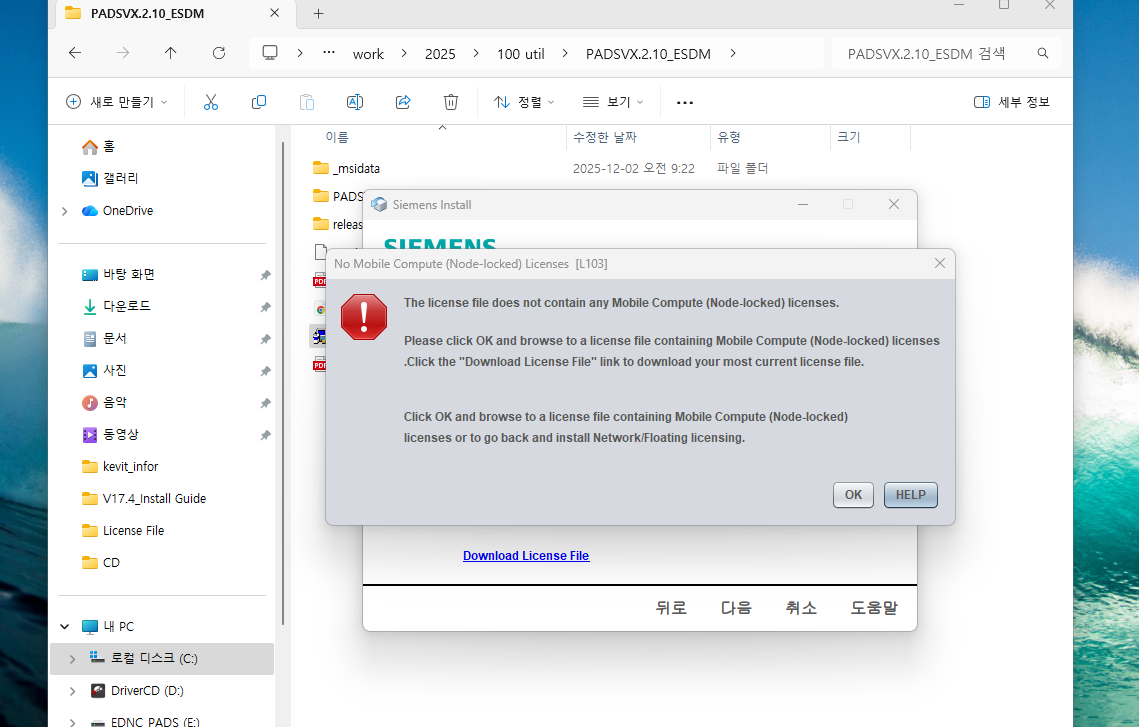Open the Download License File link
This screenshot has height=727, width=1139.
(x=526, y=556)
